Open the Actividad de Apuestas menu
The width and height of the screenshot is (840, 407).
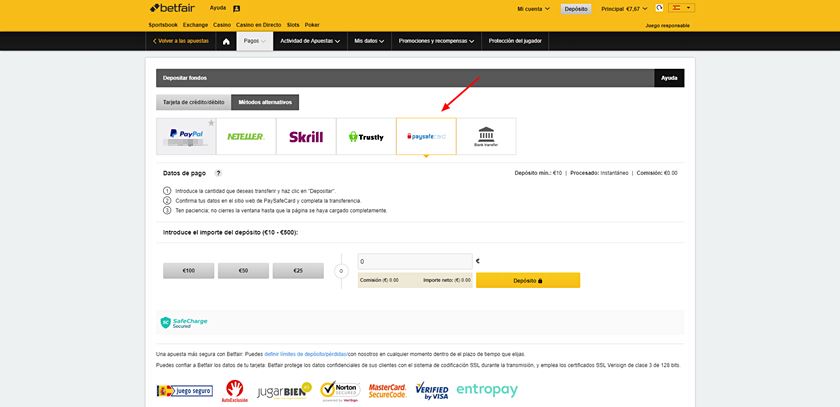310,41
